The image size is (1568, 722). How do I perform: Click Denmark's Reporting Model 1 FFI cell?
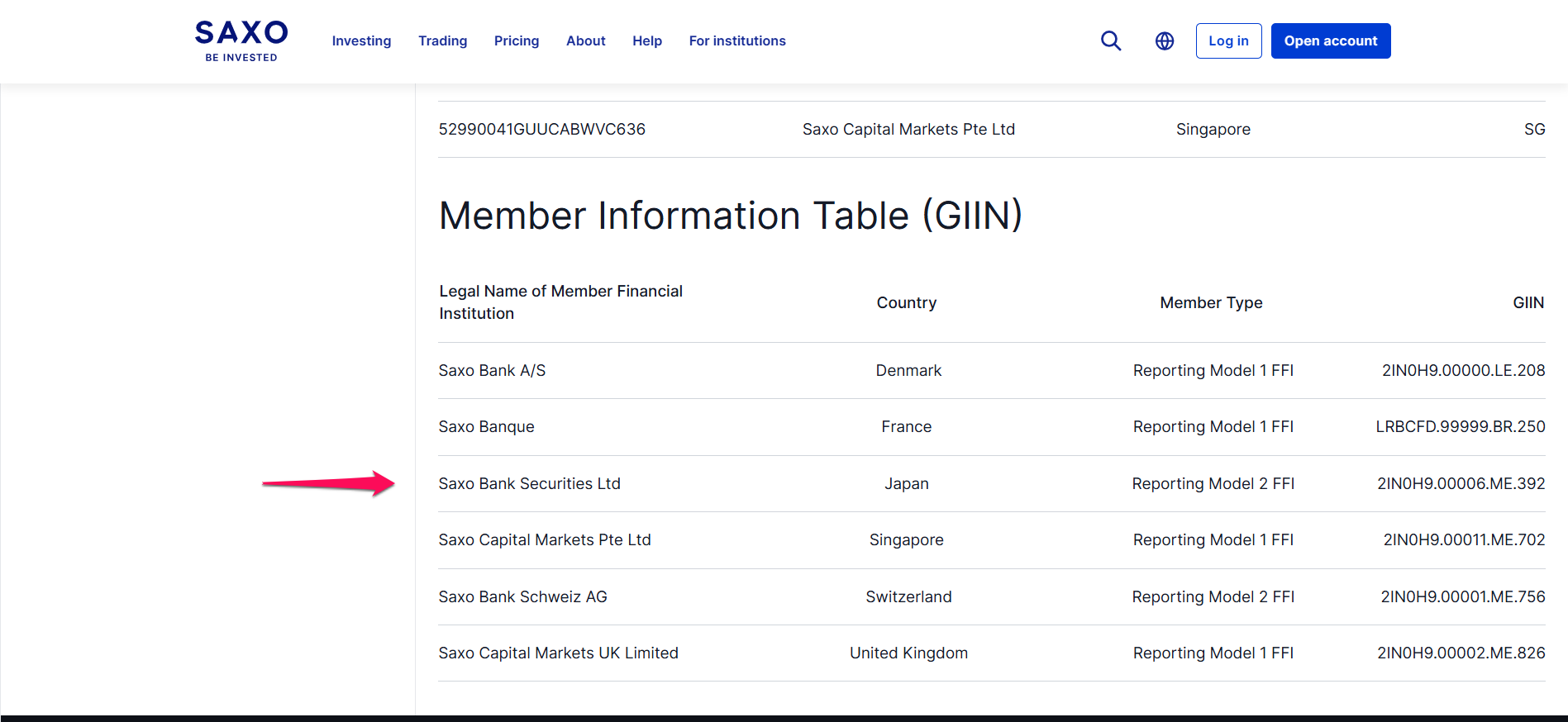[1213, 370]
